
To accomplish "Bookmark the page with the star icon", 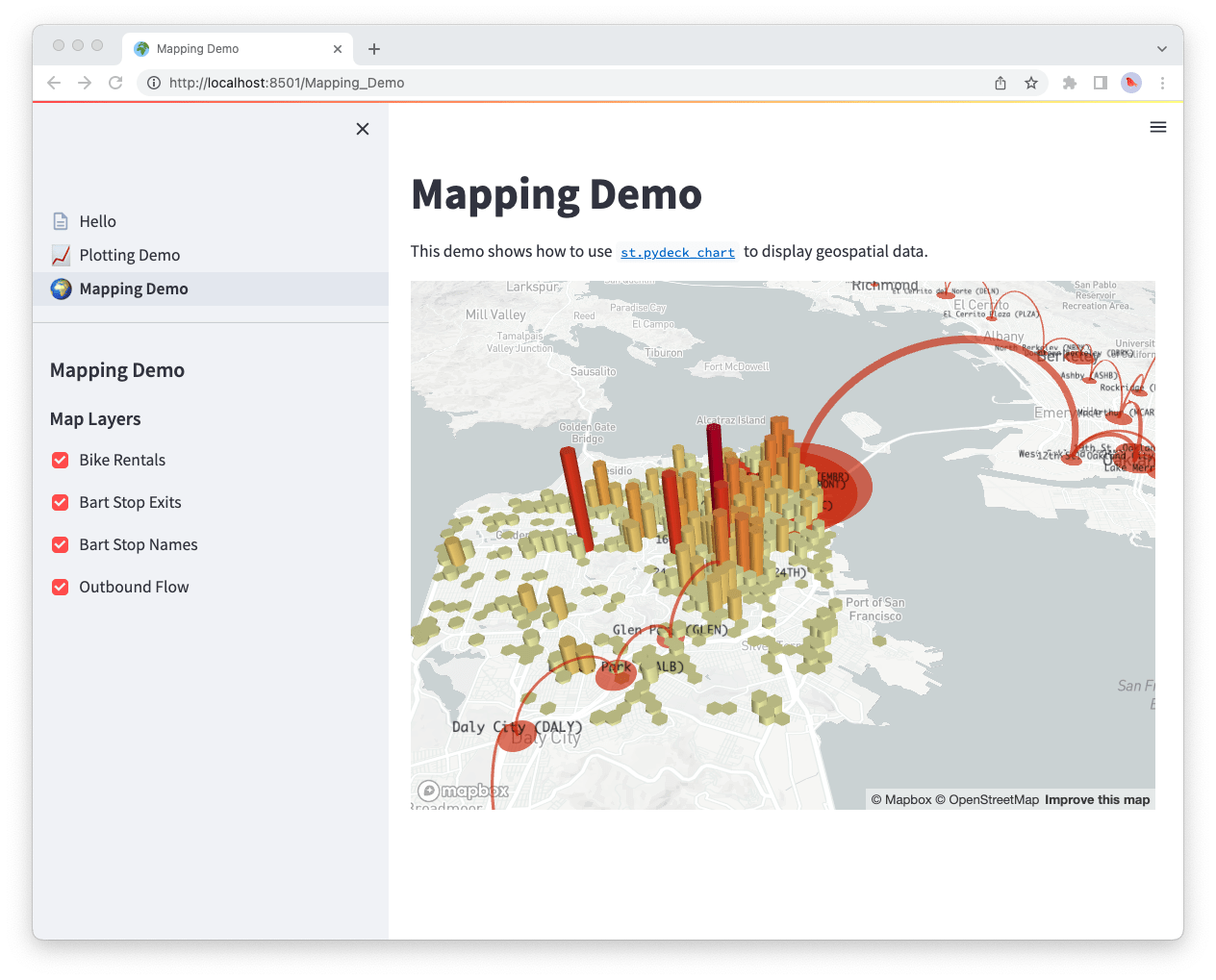I will [1032, 83].
